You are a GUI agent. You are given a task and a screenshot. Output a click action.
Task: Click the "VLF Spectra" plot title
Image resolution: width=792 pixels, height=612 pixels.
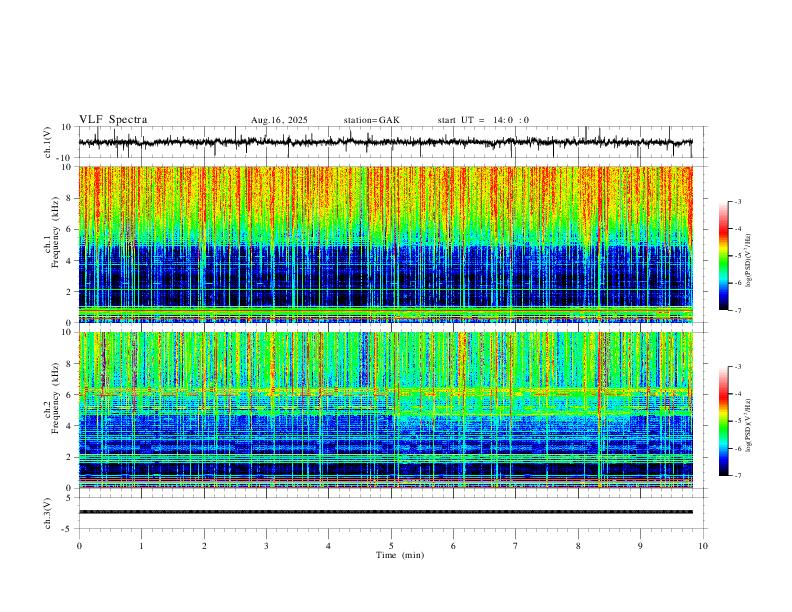tap(113, 120)
